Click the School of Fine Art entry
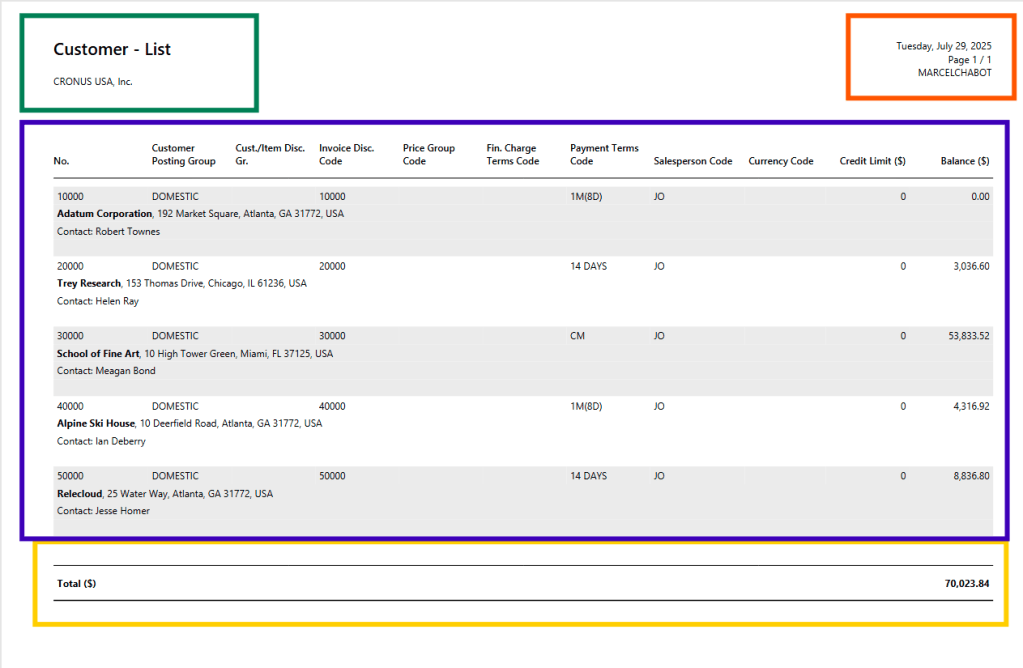This screenshot has width=1023, height=668. [98, 354]
